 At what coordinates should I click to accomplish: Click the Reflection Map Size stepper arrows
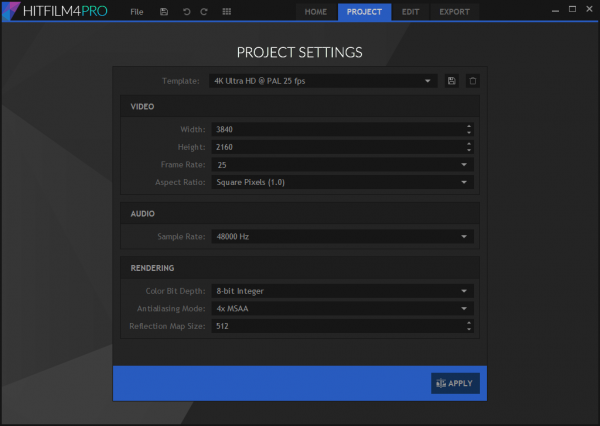[x=468, y=326]
